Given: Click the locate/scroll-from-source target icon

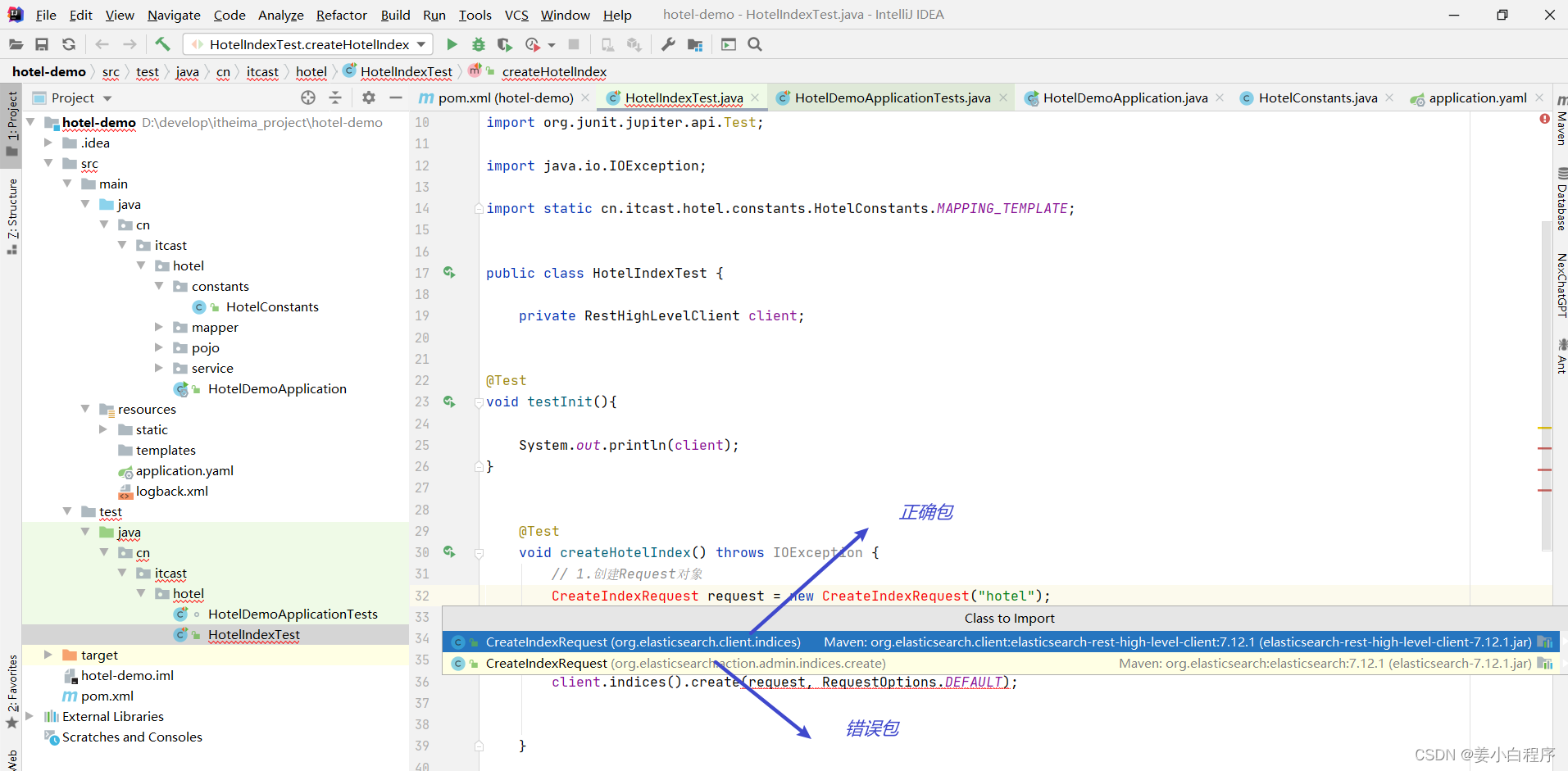Looking at the screenshot, I should (x=308, y=98).
